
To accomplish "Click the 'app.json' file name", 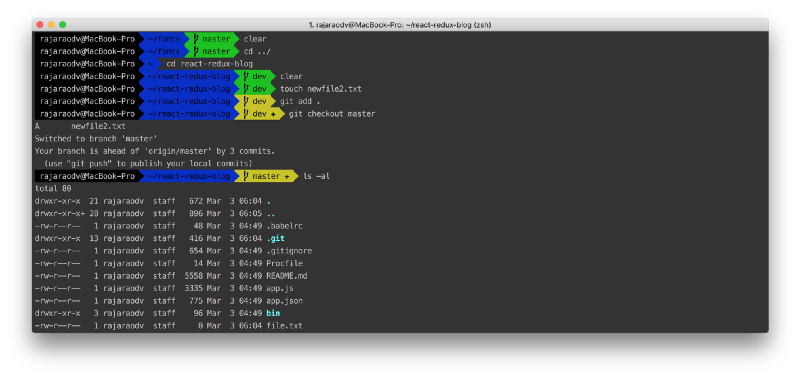I will [285, 301].
